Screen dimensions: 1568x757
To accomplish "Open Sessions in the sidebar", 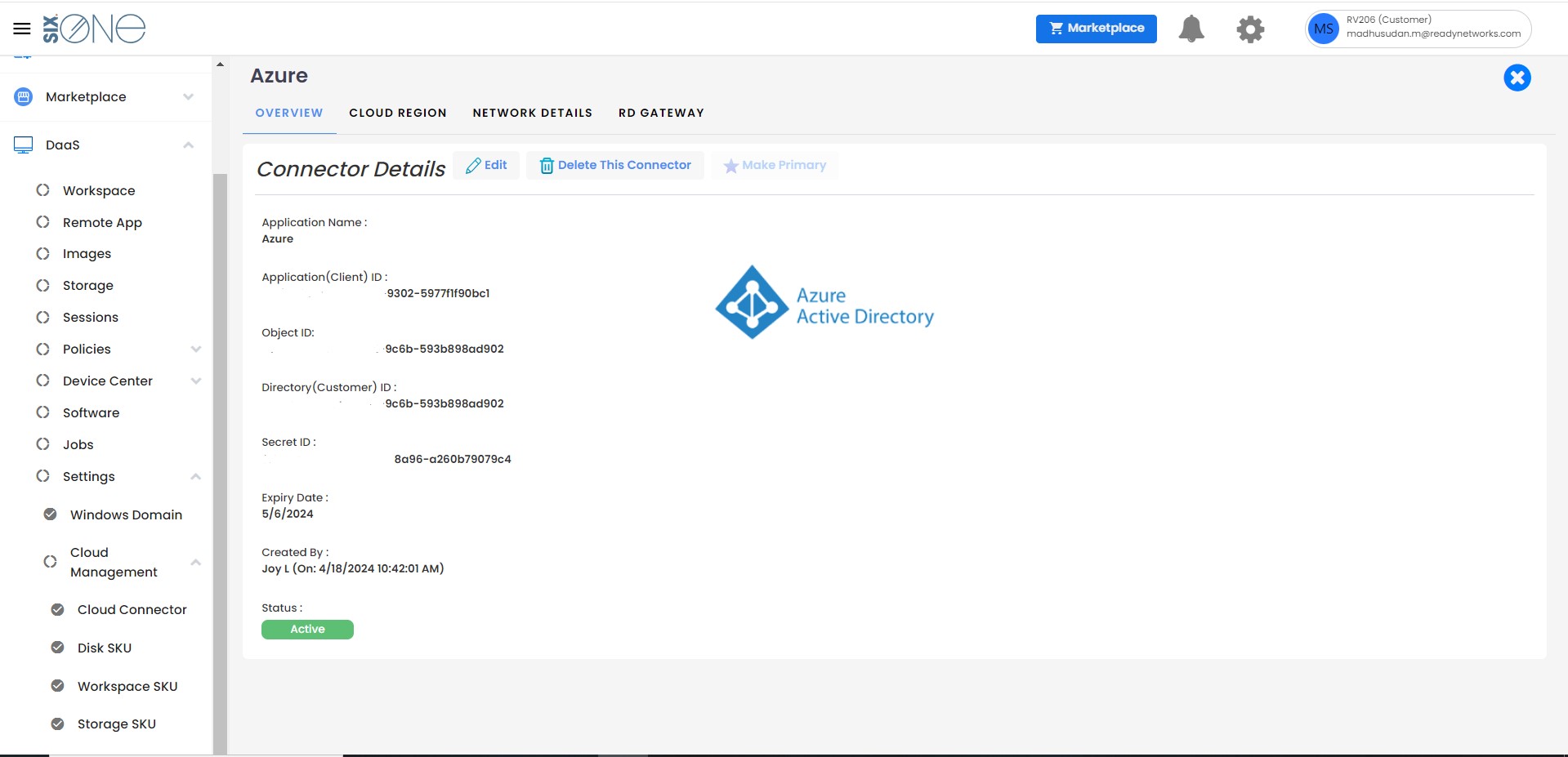I will pyautogui.click(x=91, y=317).
